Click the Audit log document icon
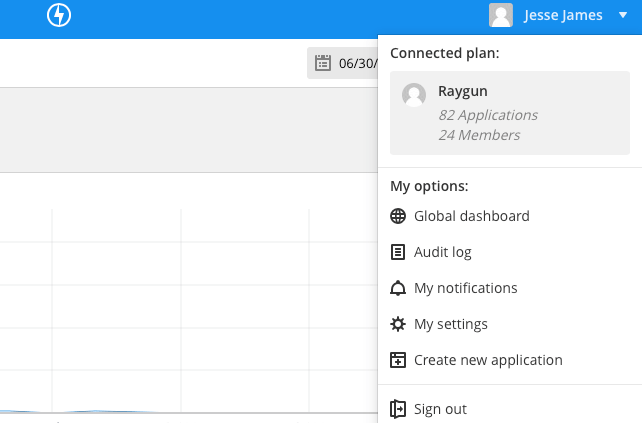This screenshot has width=642, height=423. 398,252
